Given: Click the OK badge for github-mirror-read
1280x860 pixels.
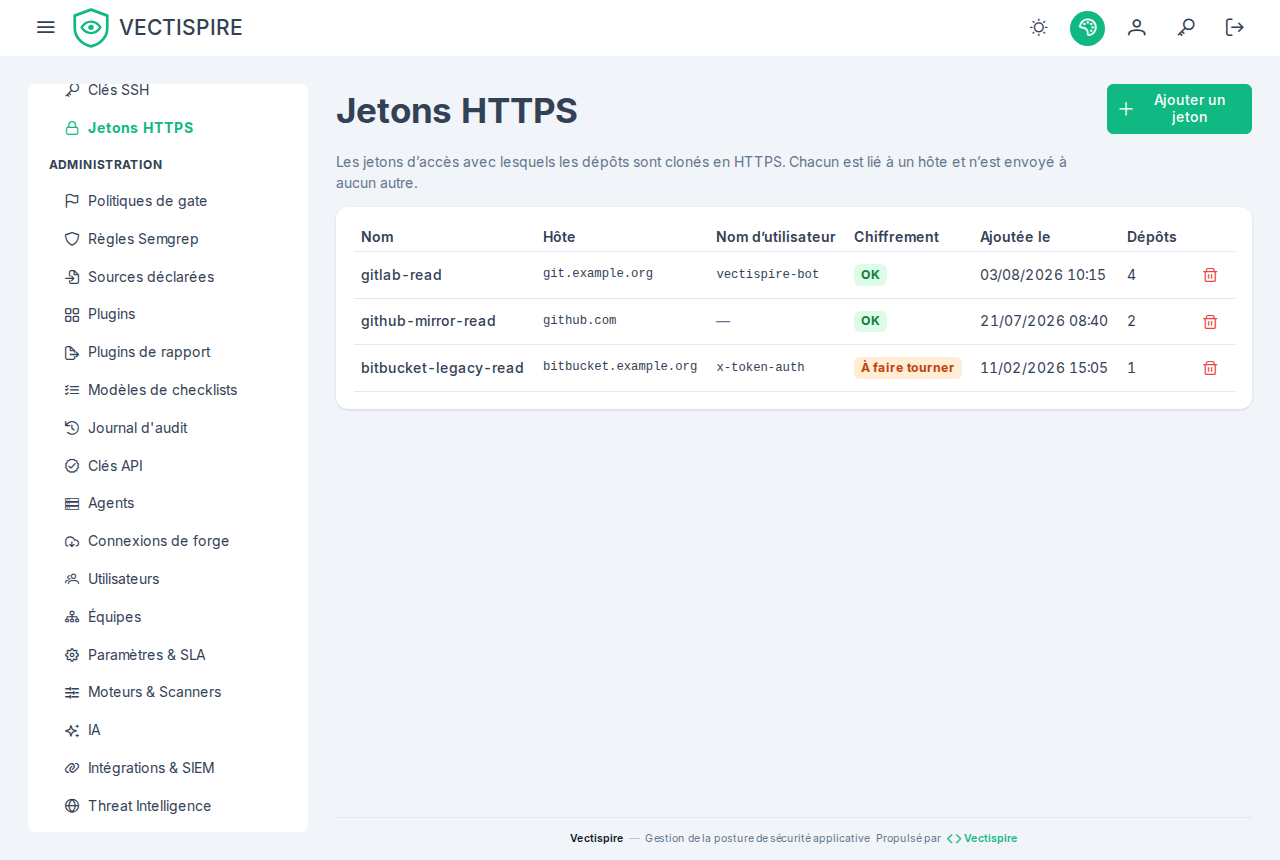Looking at the screenshot, I should (x=870, y=321).
